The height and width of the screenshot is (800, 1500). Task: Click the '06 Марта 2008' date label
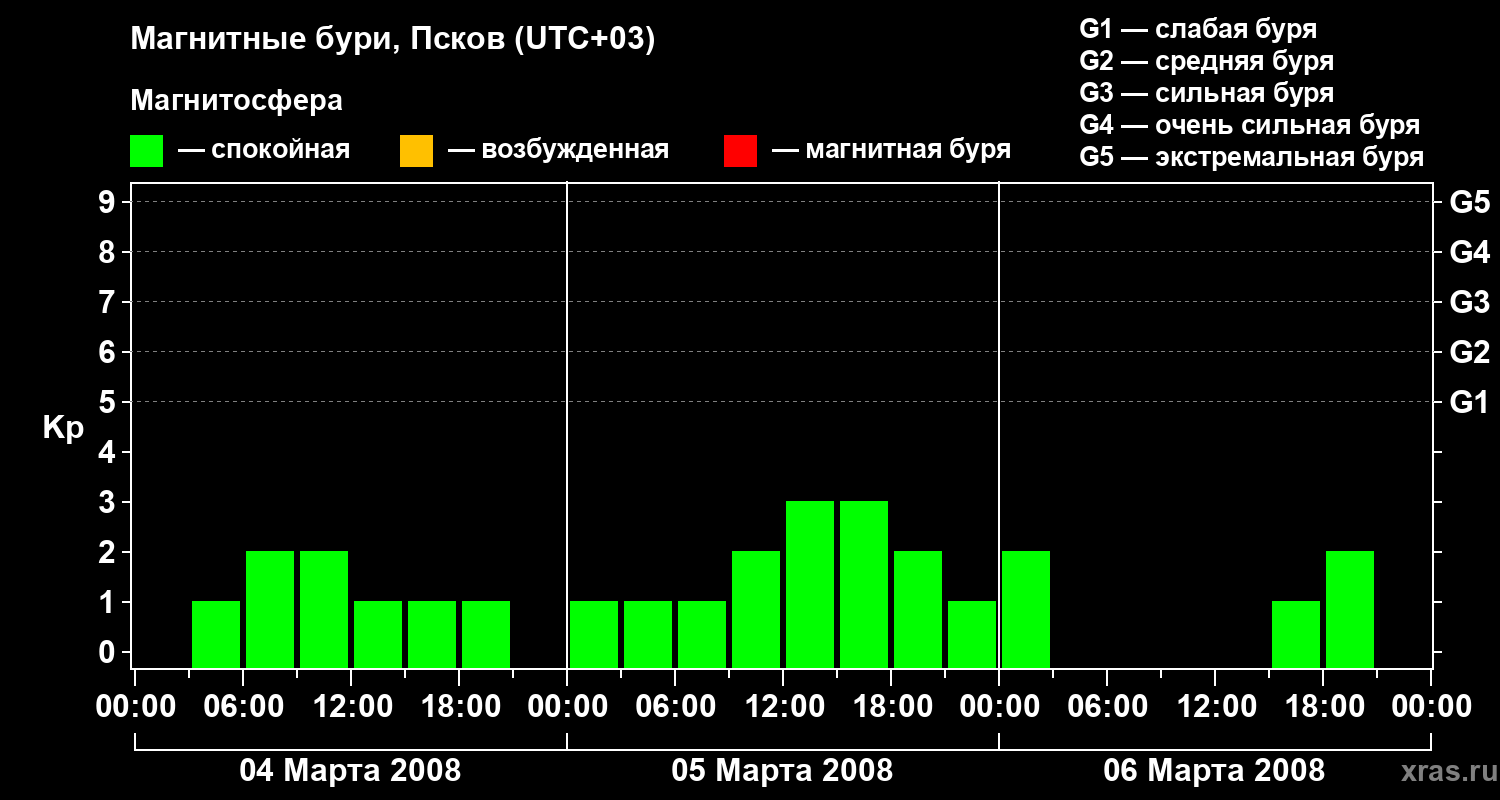point(1214,770)
